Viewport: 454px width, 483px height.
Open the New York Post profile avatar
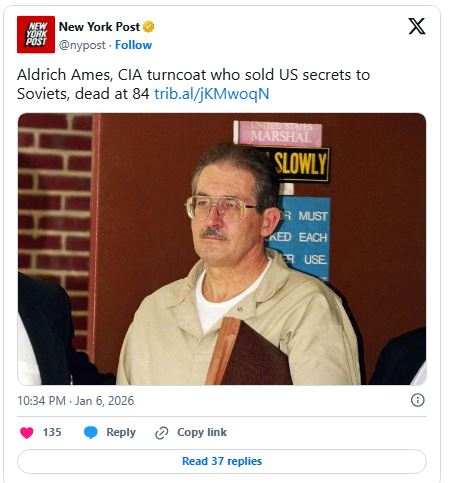[x=36, y=35]
